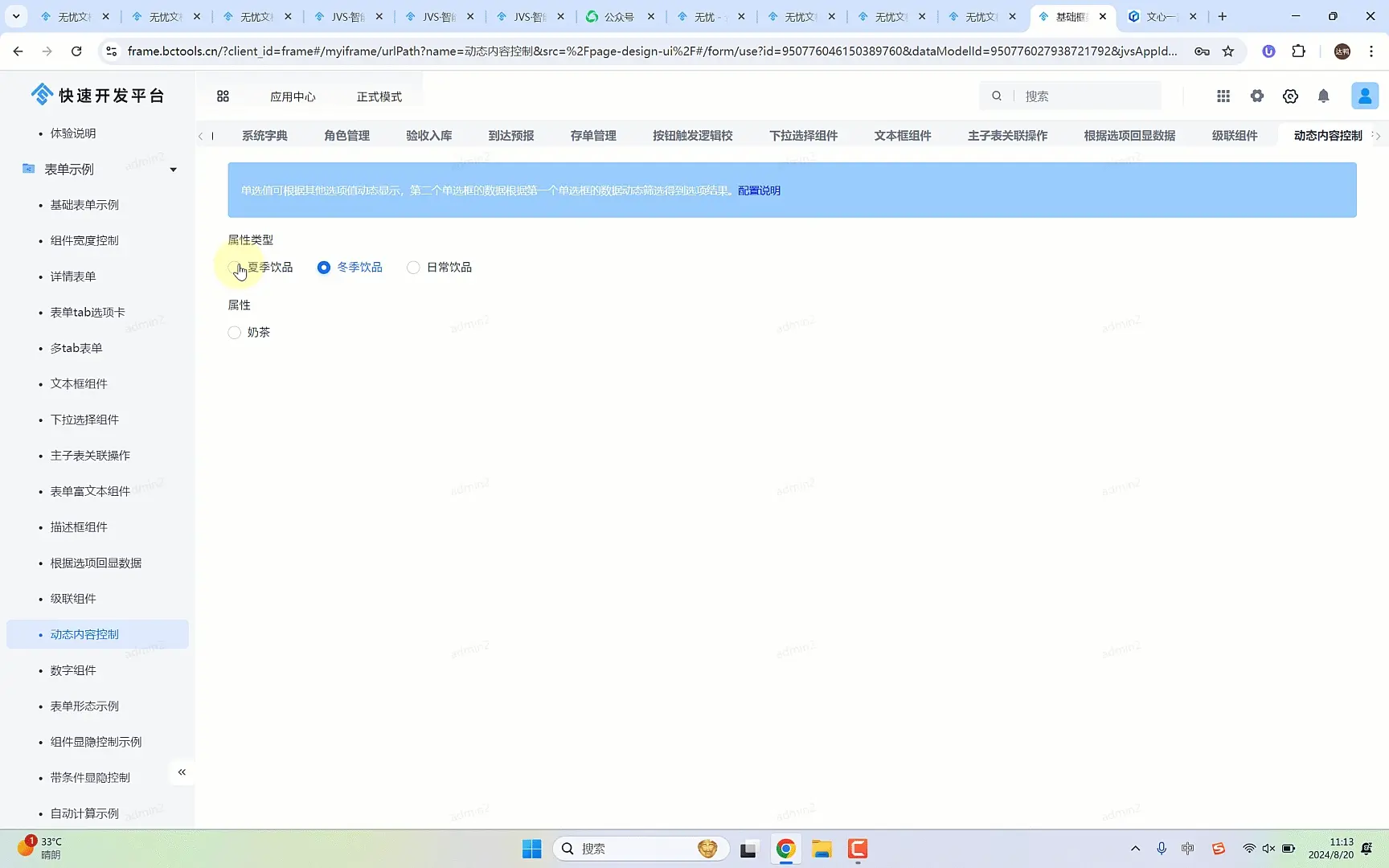
Task: Open the browser extensions puzzle icon
Action: pyautogui.click(x=1298, y=51)
